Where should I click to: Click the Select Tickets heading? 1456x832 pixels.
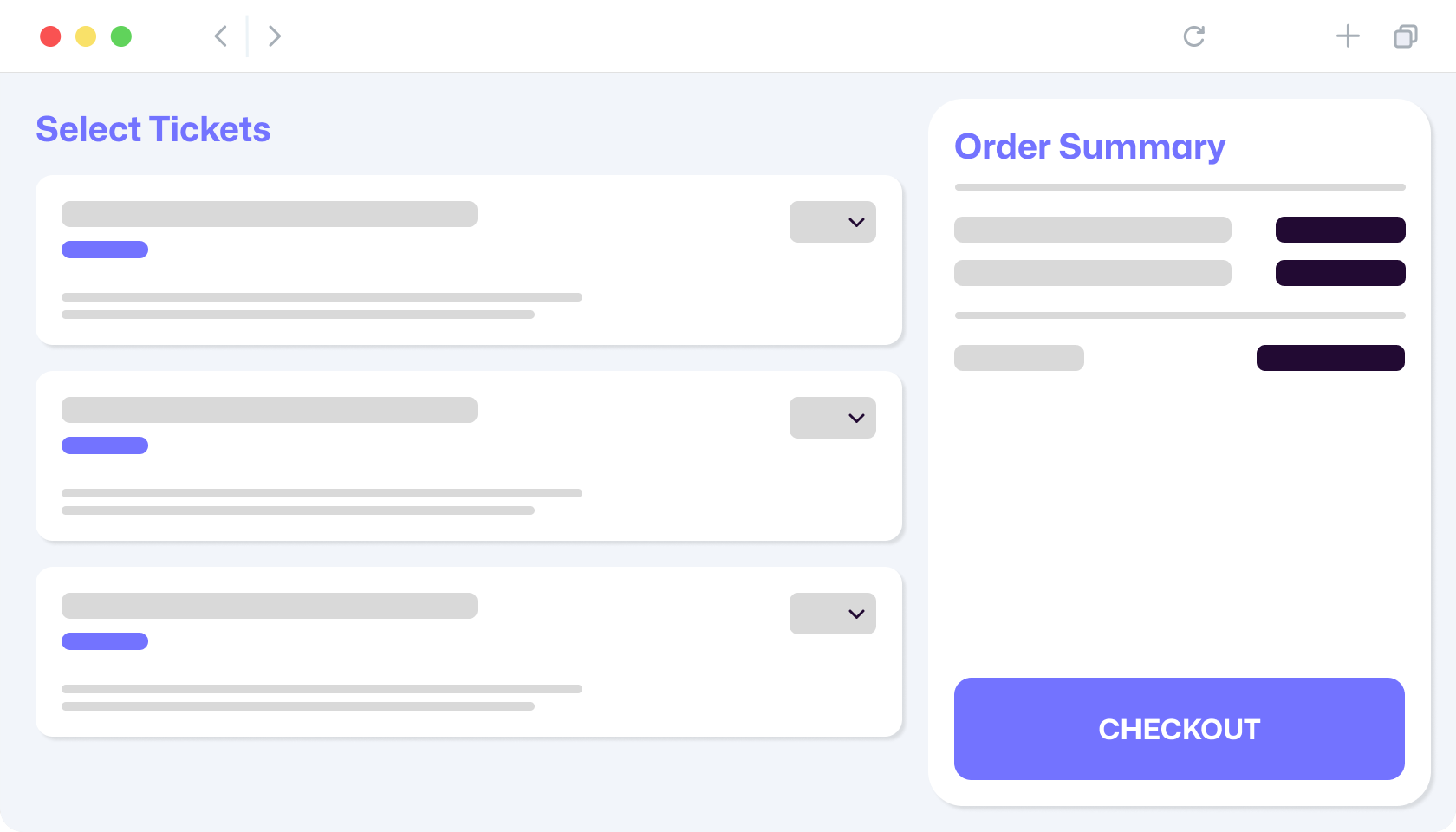click(153, 129)
